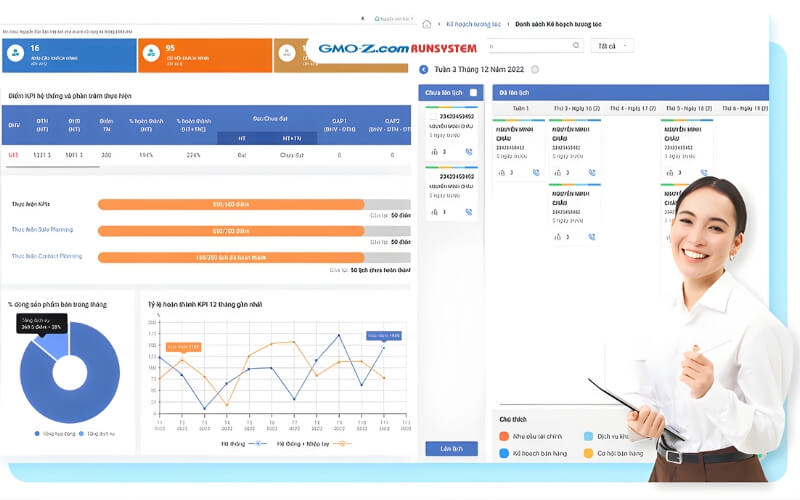Toggle Tổng hợp đồng series in pie legend
Screen dimensions: 800x500
click(x=55, y=434)
